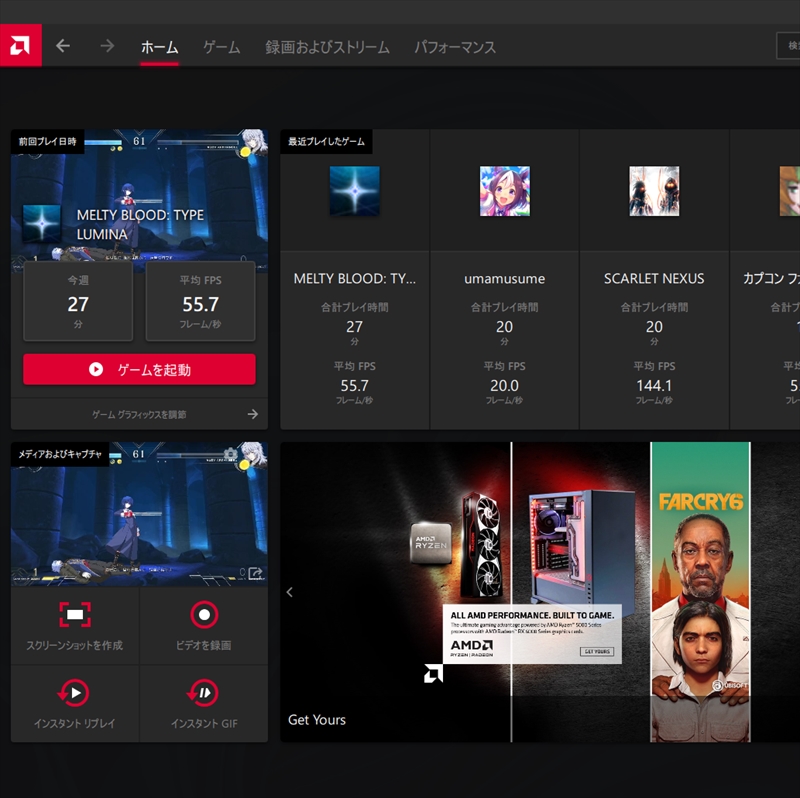This screenshot has height=798, width=800.
Task: Click the MELTY BLOOD icon in last played card
Action: (42, 223)
